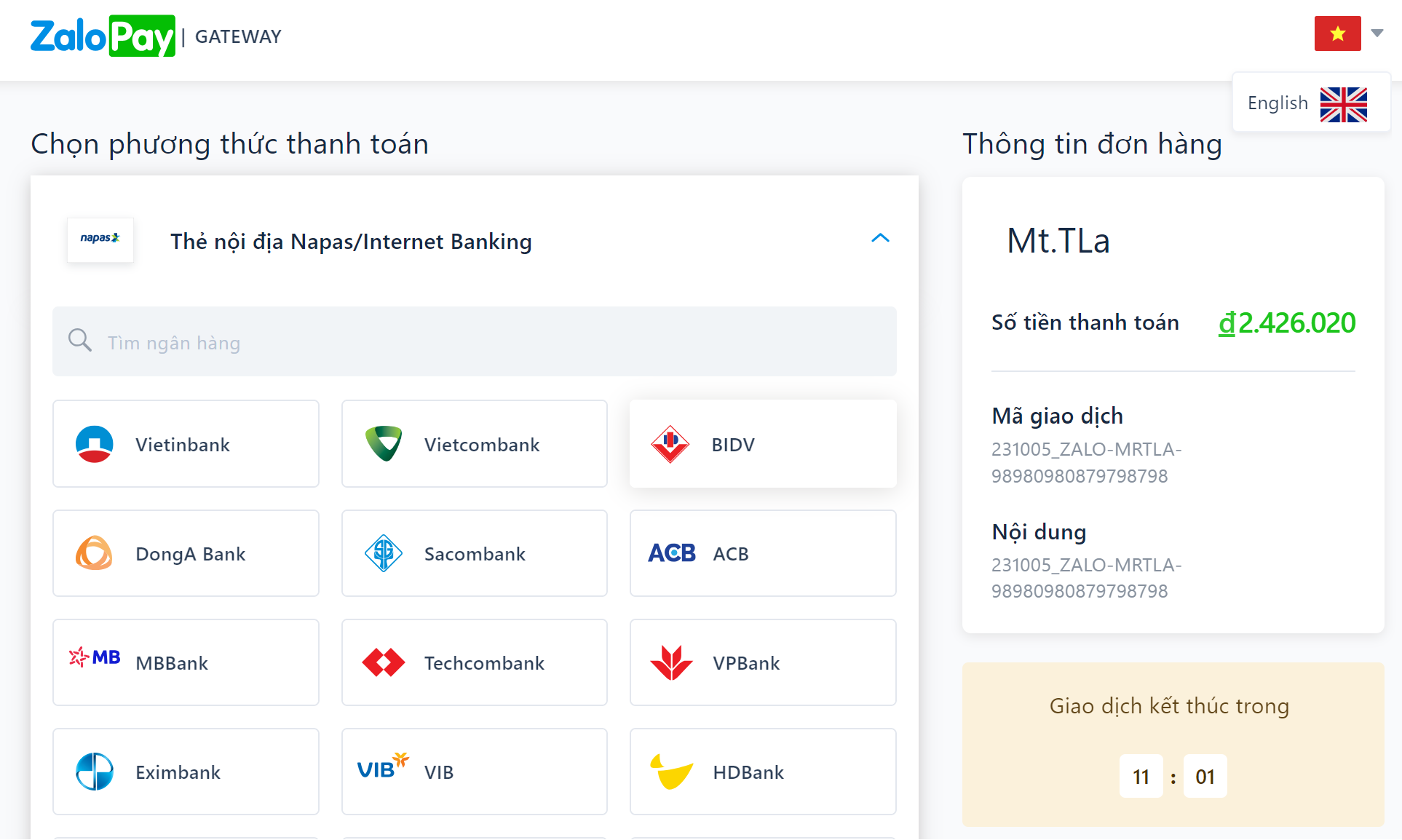This screenshot has width=1402, height=840.
Task: Click the countdown seconds box 01
Action: point(1205,777)
